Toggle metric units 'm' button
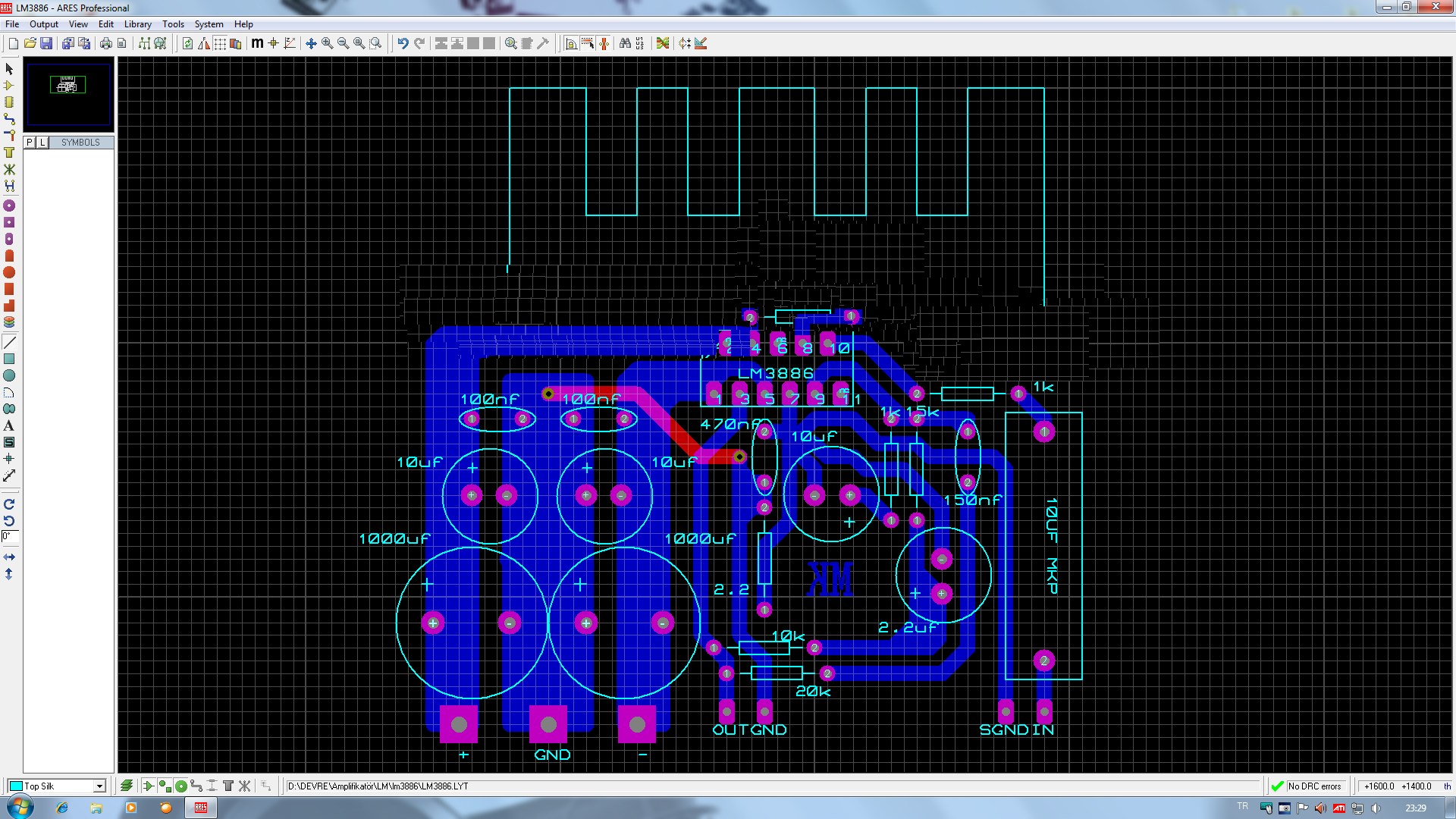This screenshot has height=819, width=1456. click(257, 43)
